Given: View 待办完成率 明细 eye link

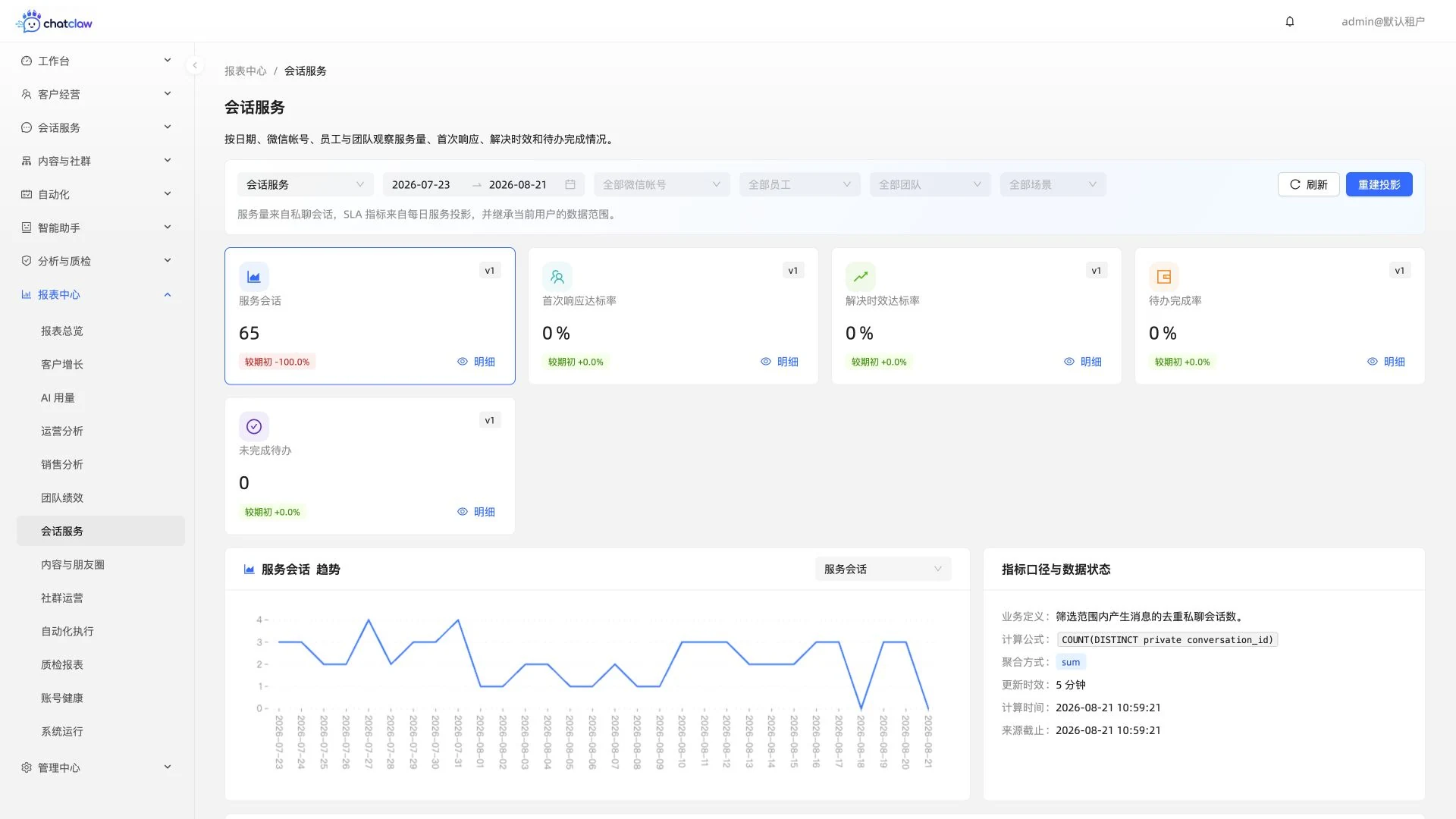Looking at the screenshot, I should coord(1386,362).
